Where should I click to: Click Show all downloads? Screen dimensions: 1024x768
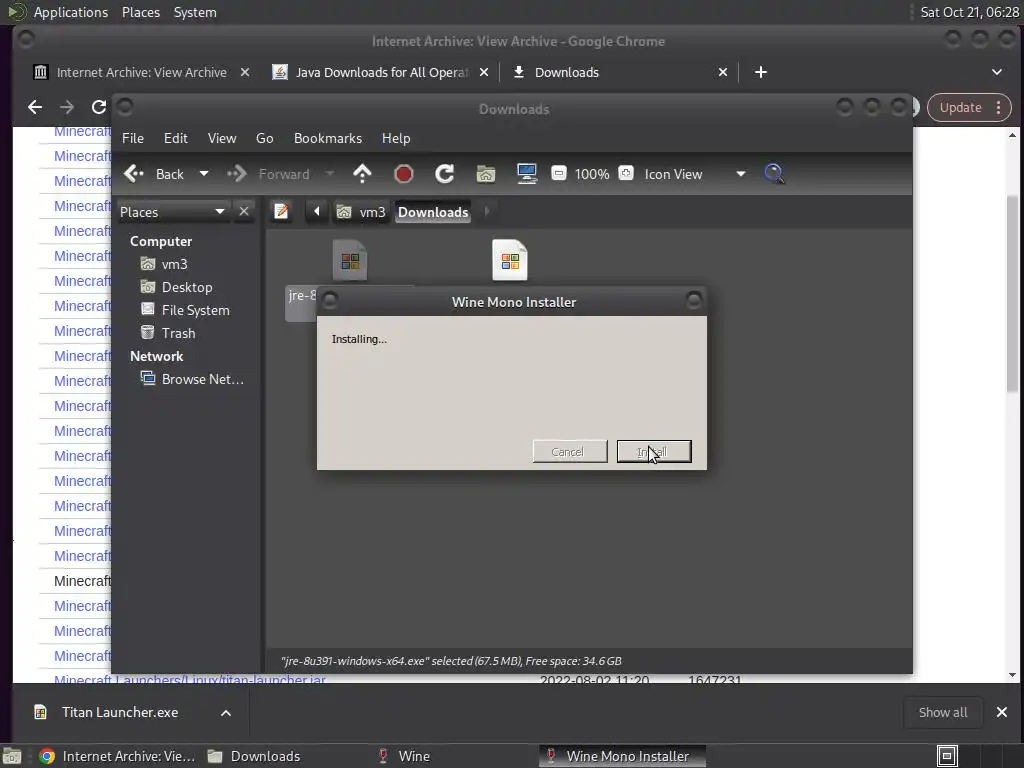[x=942, y=712]
